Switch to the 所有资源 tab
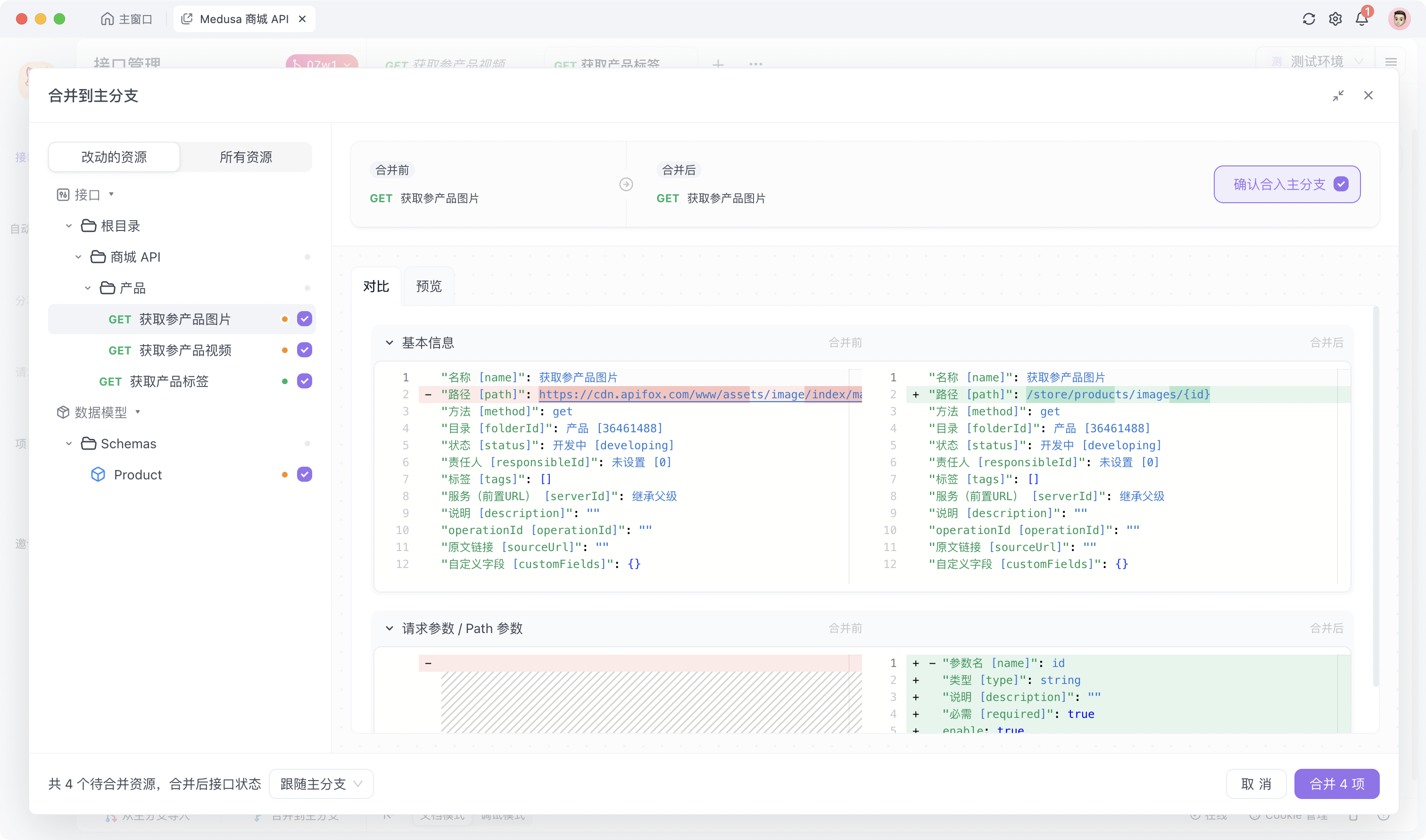Screen dimensions: 1426x840 (247, 157)
